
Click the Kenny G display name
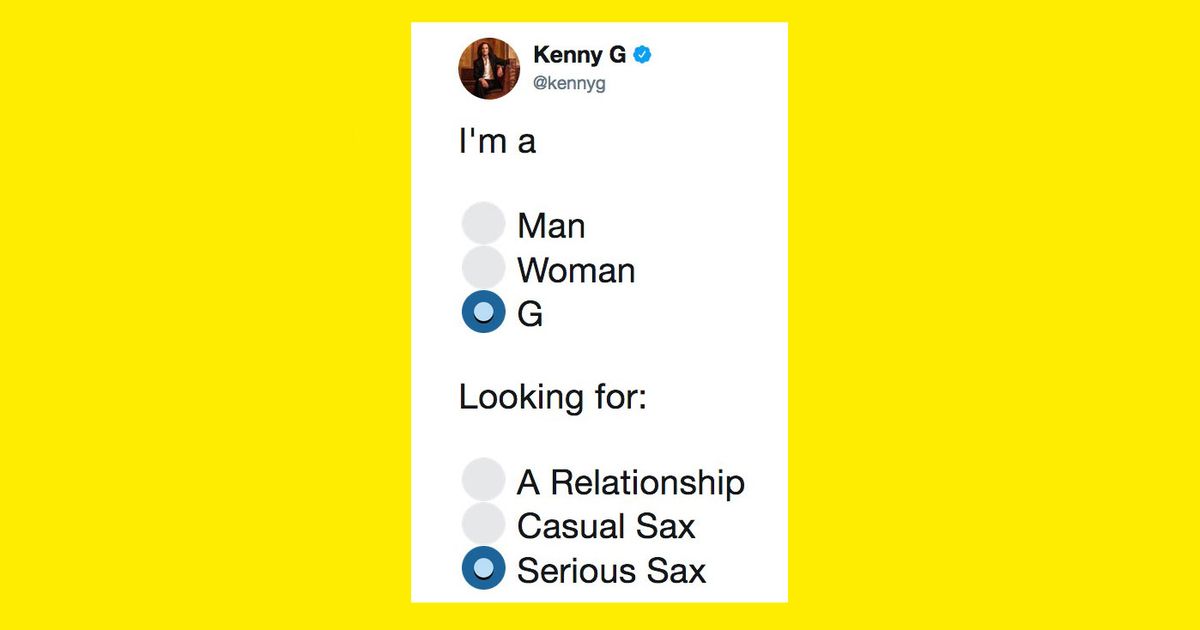[x=580, y=56]
